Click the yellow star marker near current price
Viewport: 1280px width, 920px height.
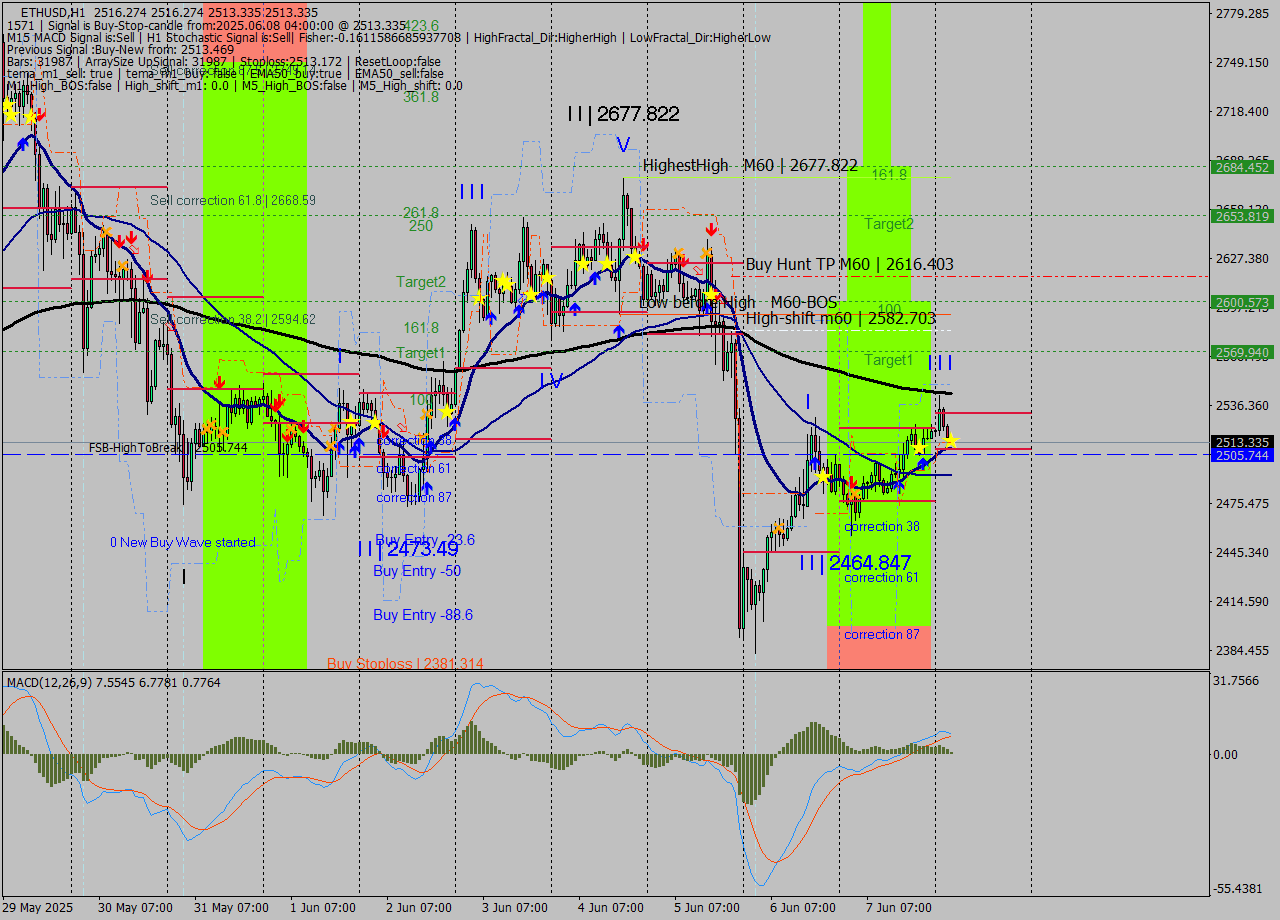[950, 441]
